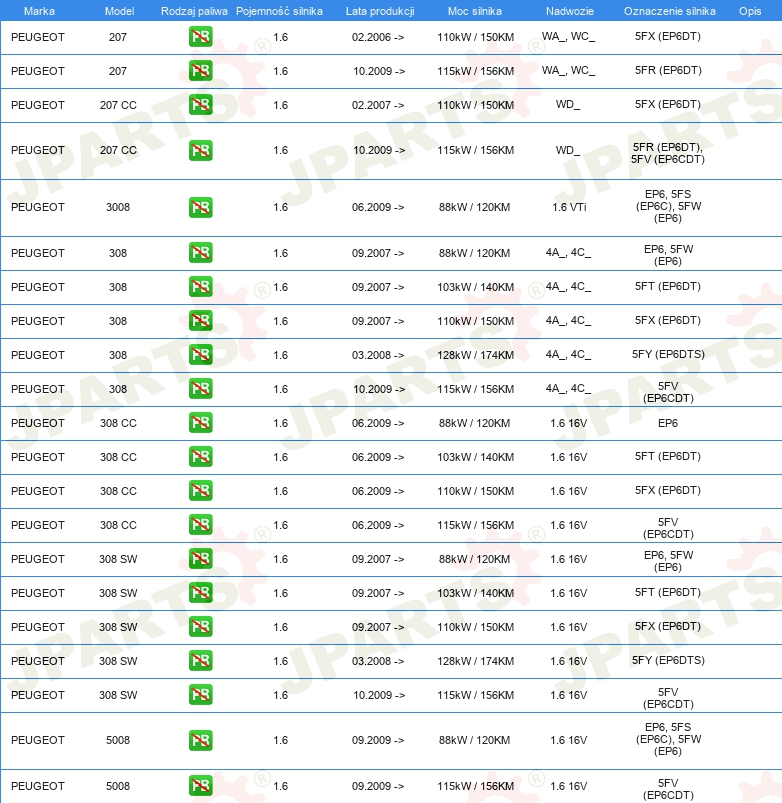Click 308 CC model cell in 88kW row
Screen dimensions: 782x803
[x=118, y=423]
